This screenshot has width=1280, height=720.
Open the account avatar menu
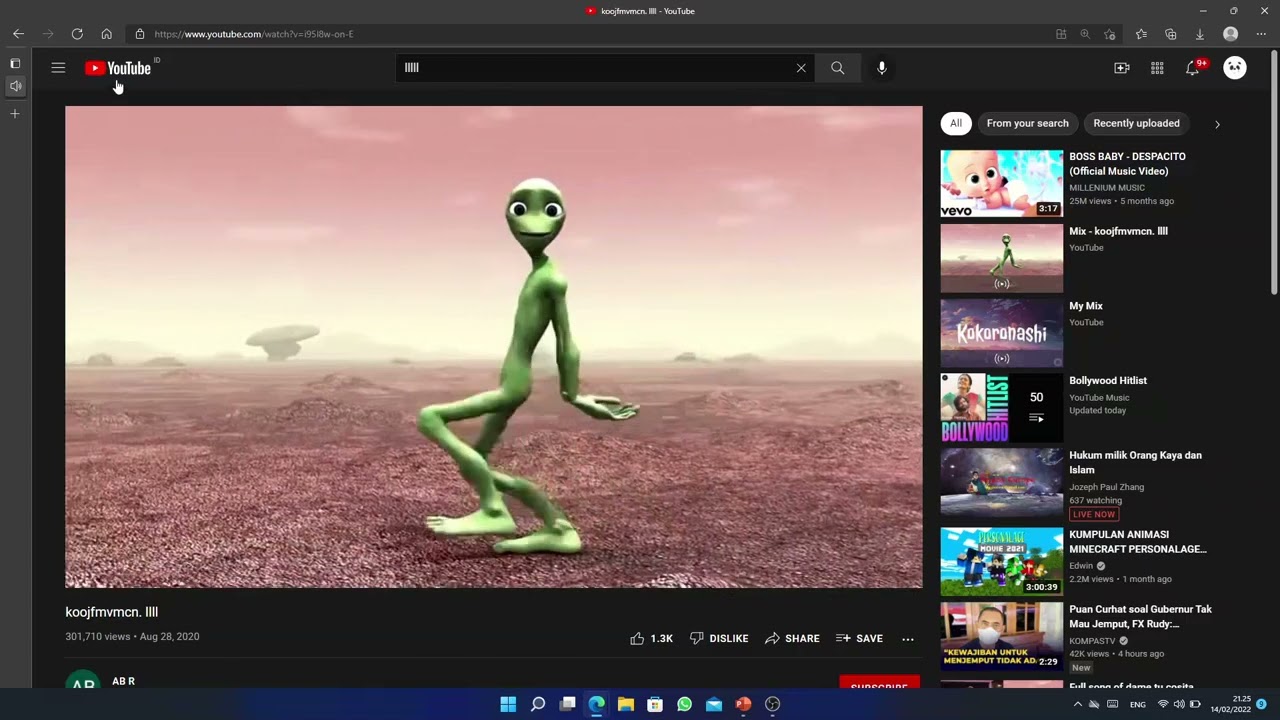click(x=1235, y=68)
